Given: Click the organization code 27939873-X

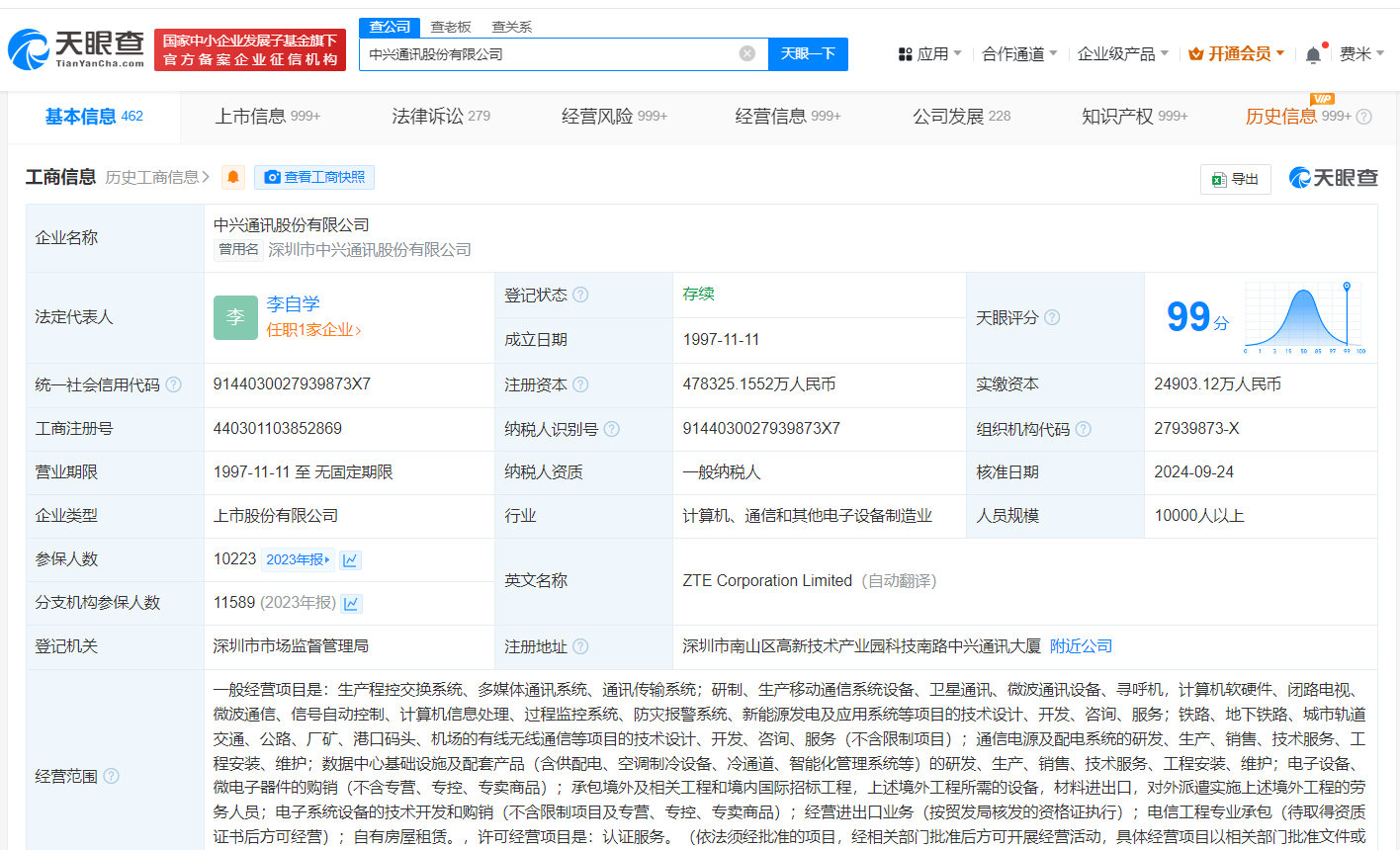Looking at the screenshot, I should coord(1196,429).
